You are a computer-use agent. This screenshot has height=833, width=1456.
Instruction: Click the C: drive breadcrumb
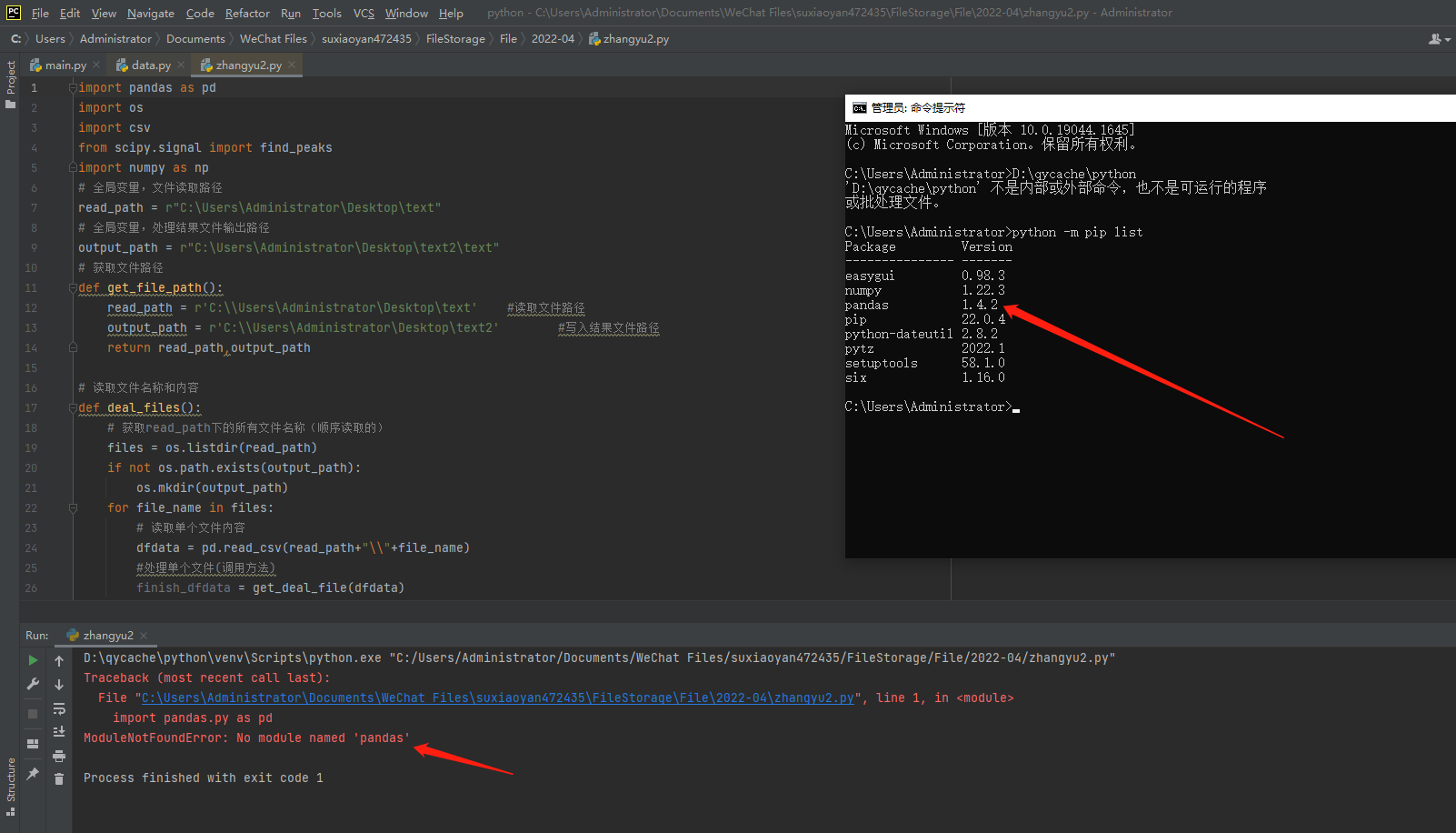click(x=15, y=39)
